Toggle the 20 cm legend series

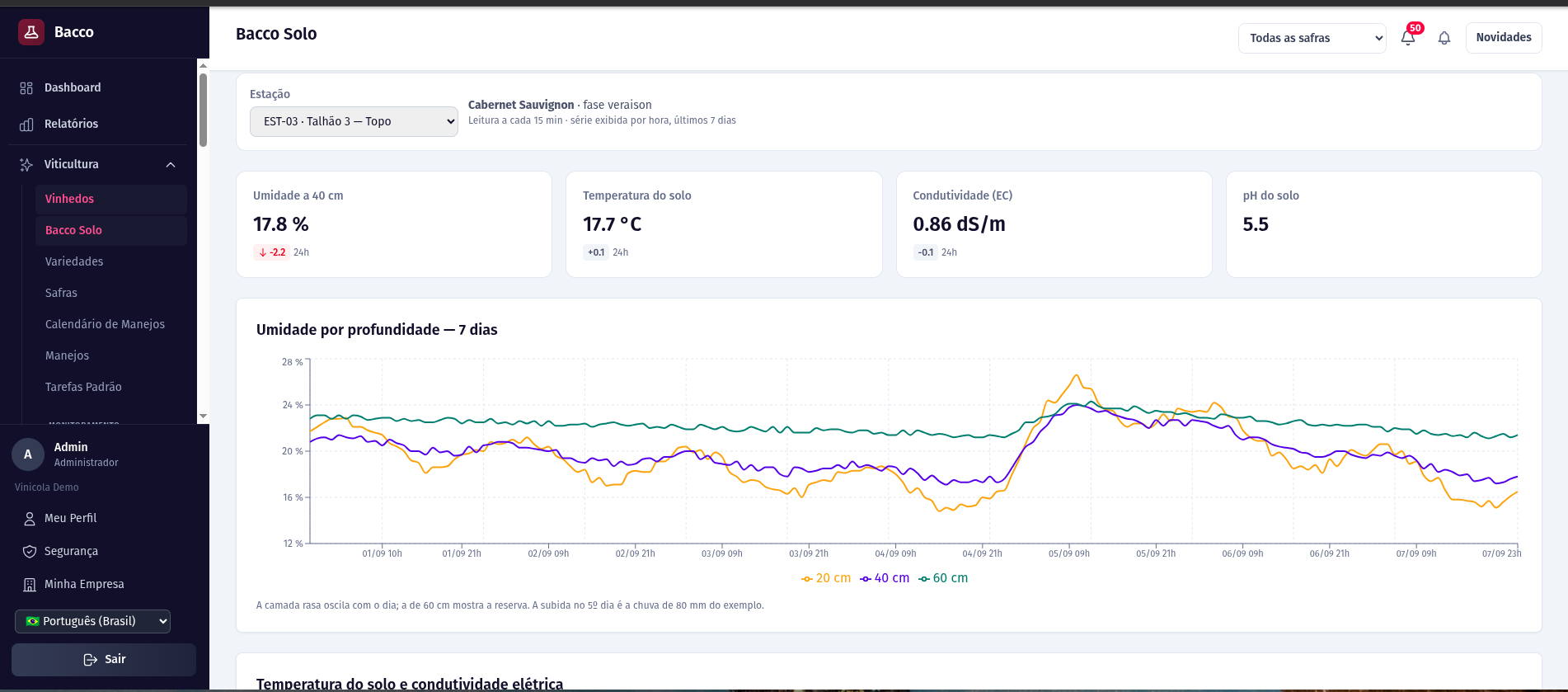[826, 578]
